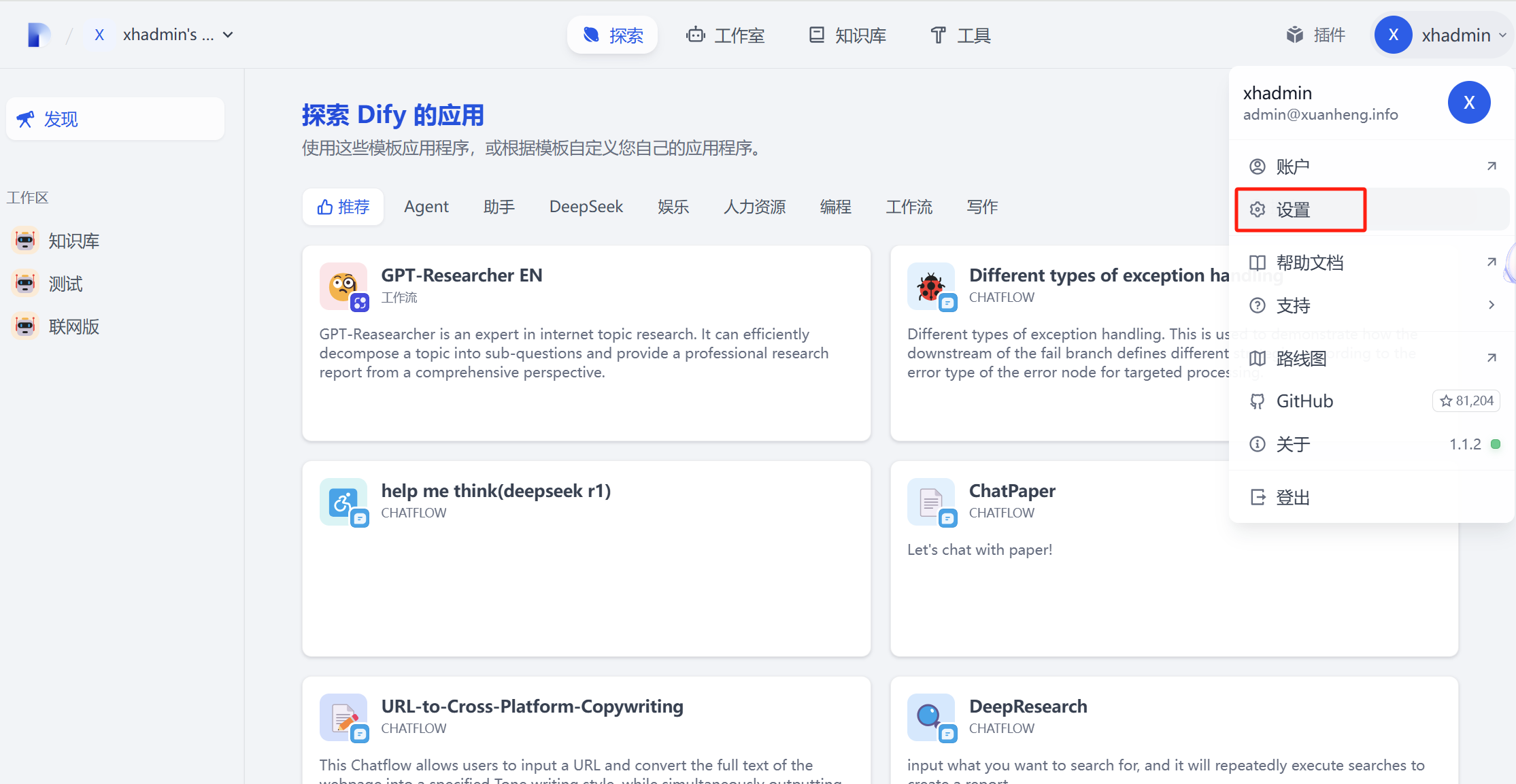Select 发现 in the left sidebar
The image size is (1516, 784).
coord(115,119)
